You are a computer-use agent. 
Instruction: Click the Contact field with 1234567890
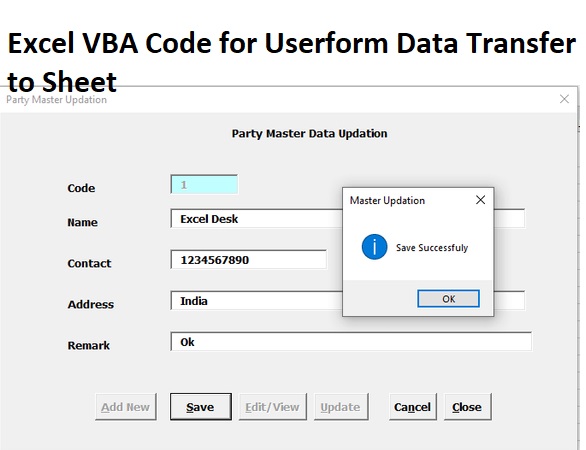pyautogui.click(x=249, y=259)
